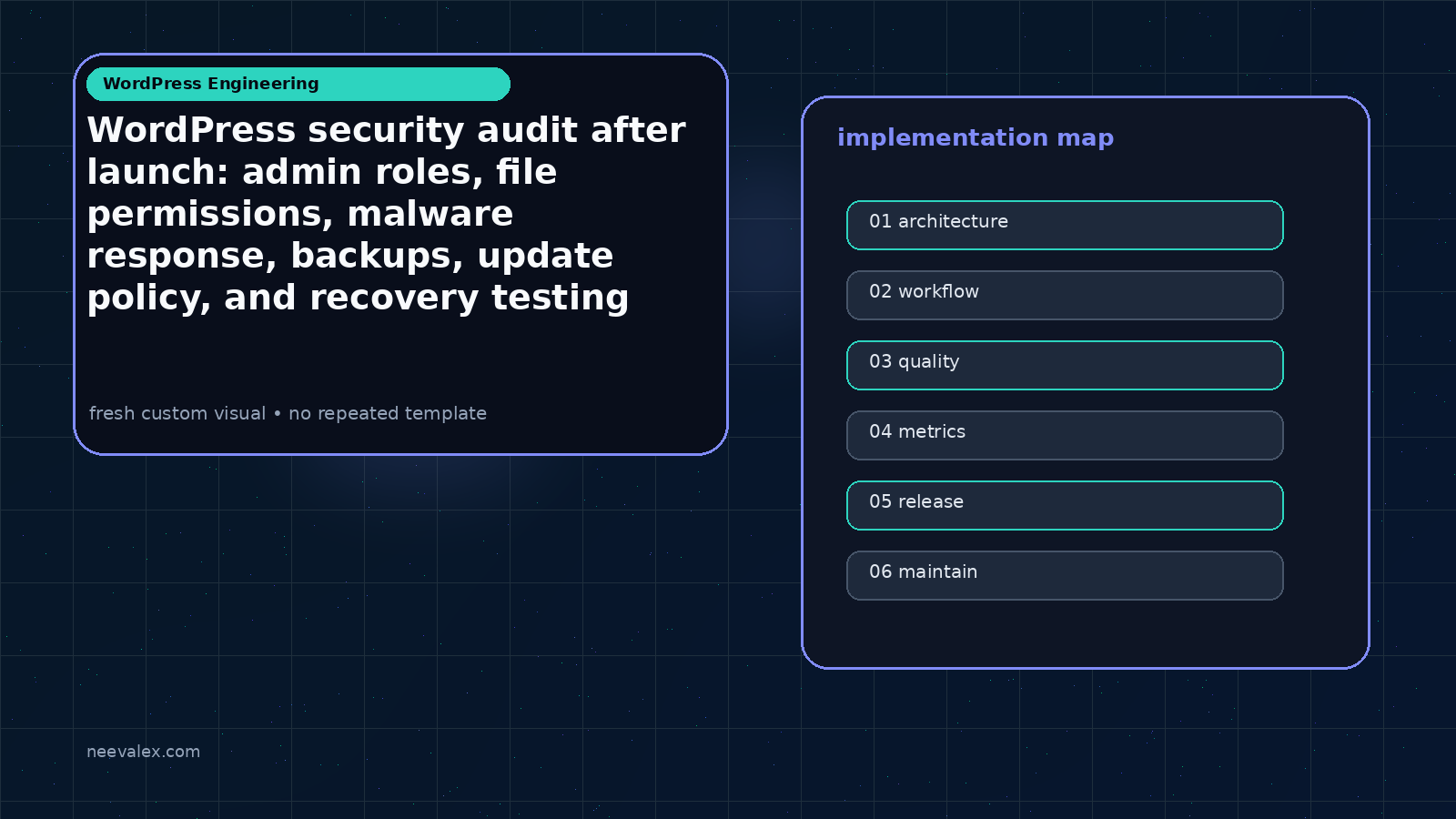Select the 06 maintain item
1456x819 pixels.
(x=1065, y=575)
